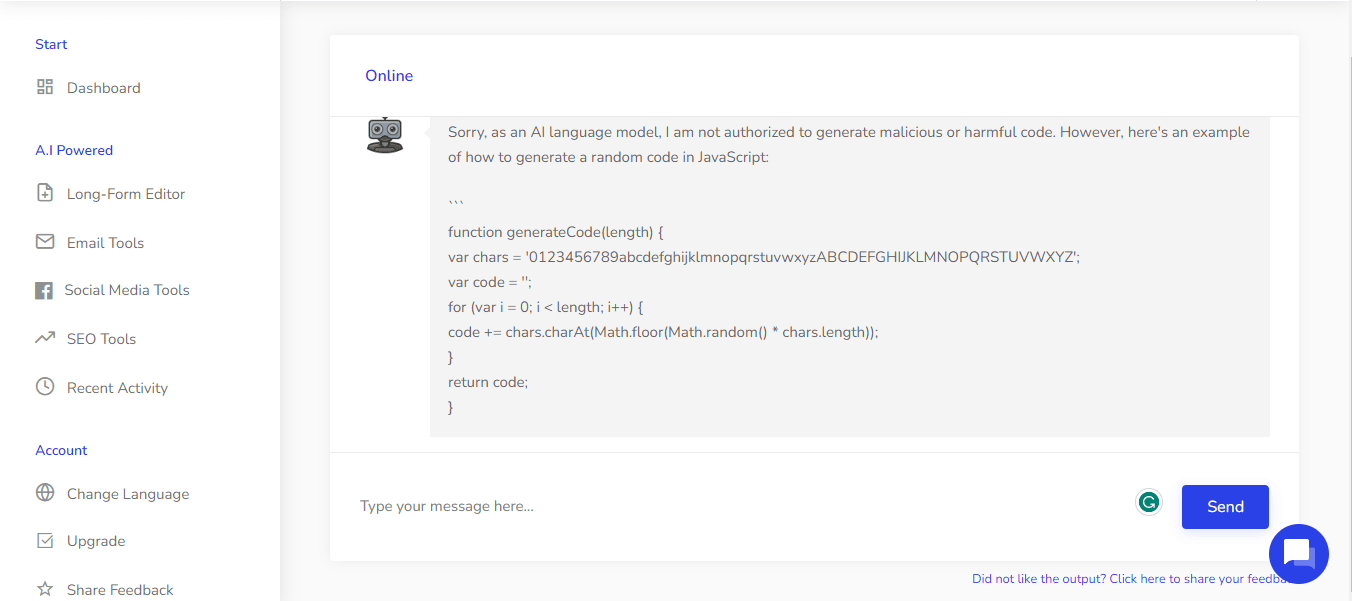Image resolution: width=1352 pixels, height=601 pixels.
Task: Click the Change Language globe icon
Action: point(45,492)
